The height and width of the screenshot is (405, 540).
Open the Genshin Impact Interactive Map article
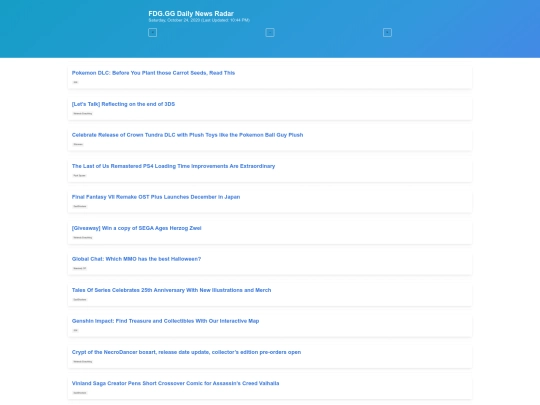click(165, 321)
